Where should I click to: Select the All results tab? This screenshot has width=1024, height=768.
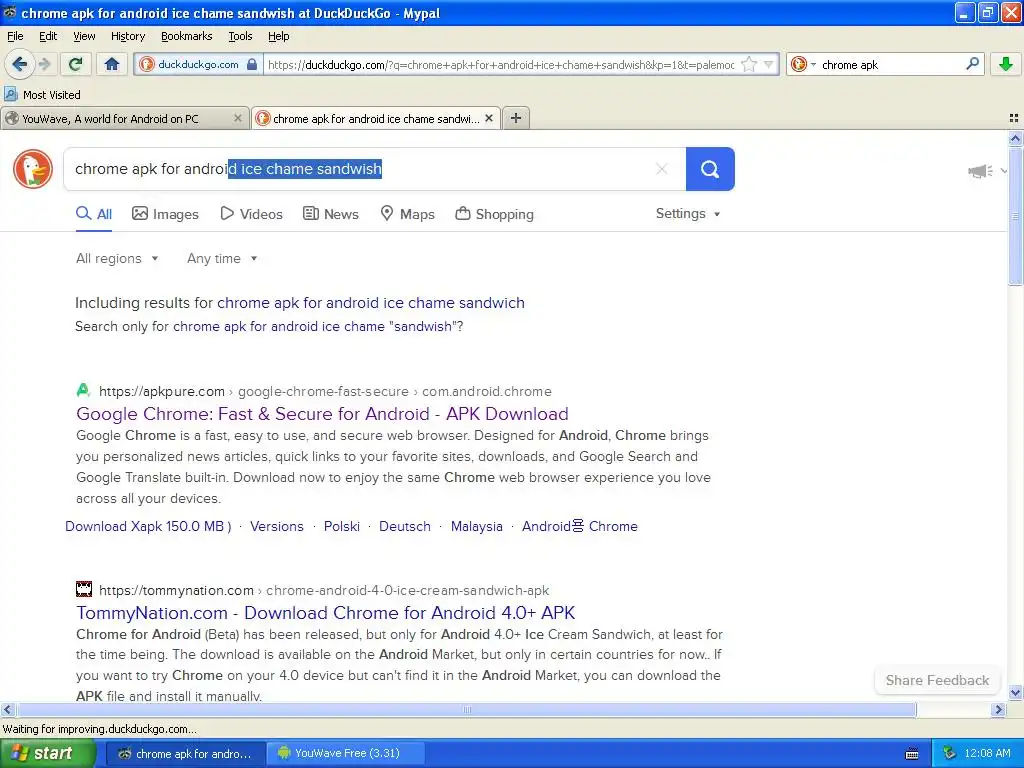click(x=94, y=214)
